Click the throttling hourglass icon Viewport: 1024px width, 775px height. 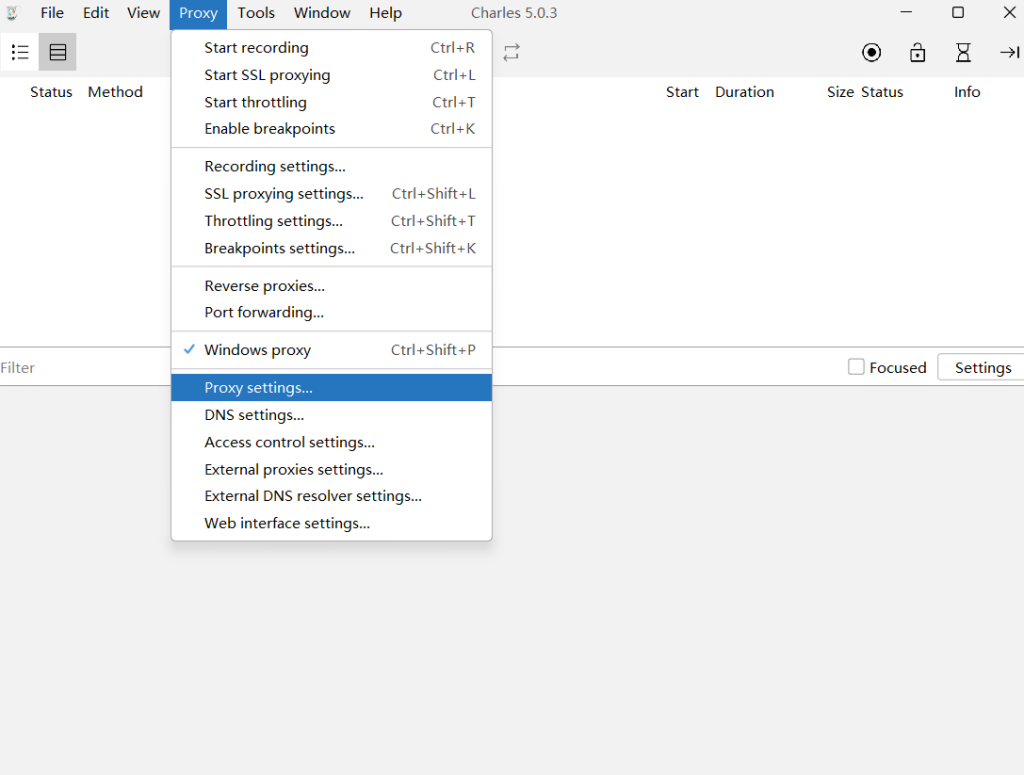[963, 53]
